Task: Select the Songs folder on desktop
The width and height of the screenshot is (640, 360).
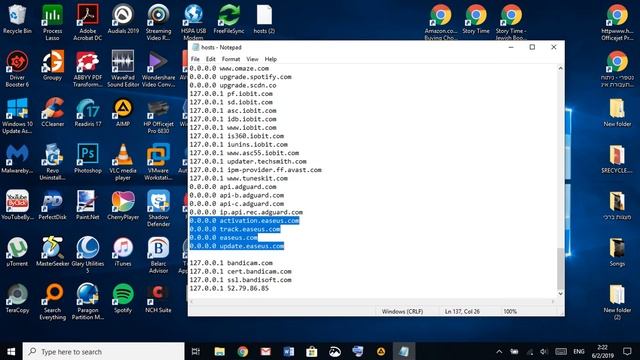Action: point(617,252)
